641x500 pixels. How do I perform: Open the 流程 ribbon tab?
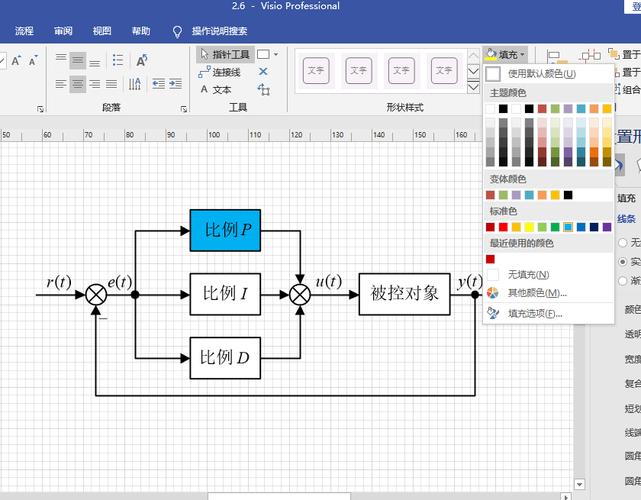[x=24, y=31]
